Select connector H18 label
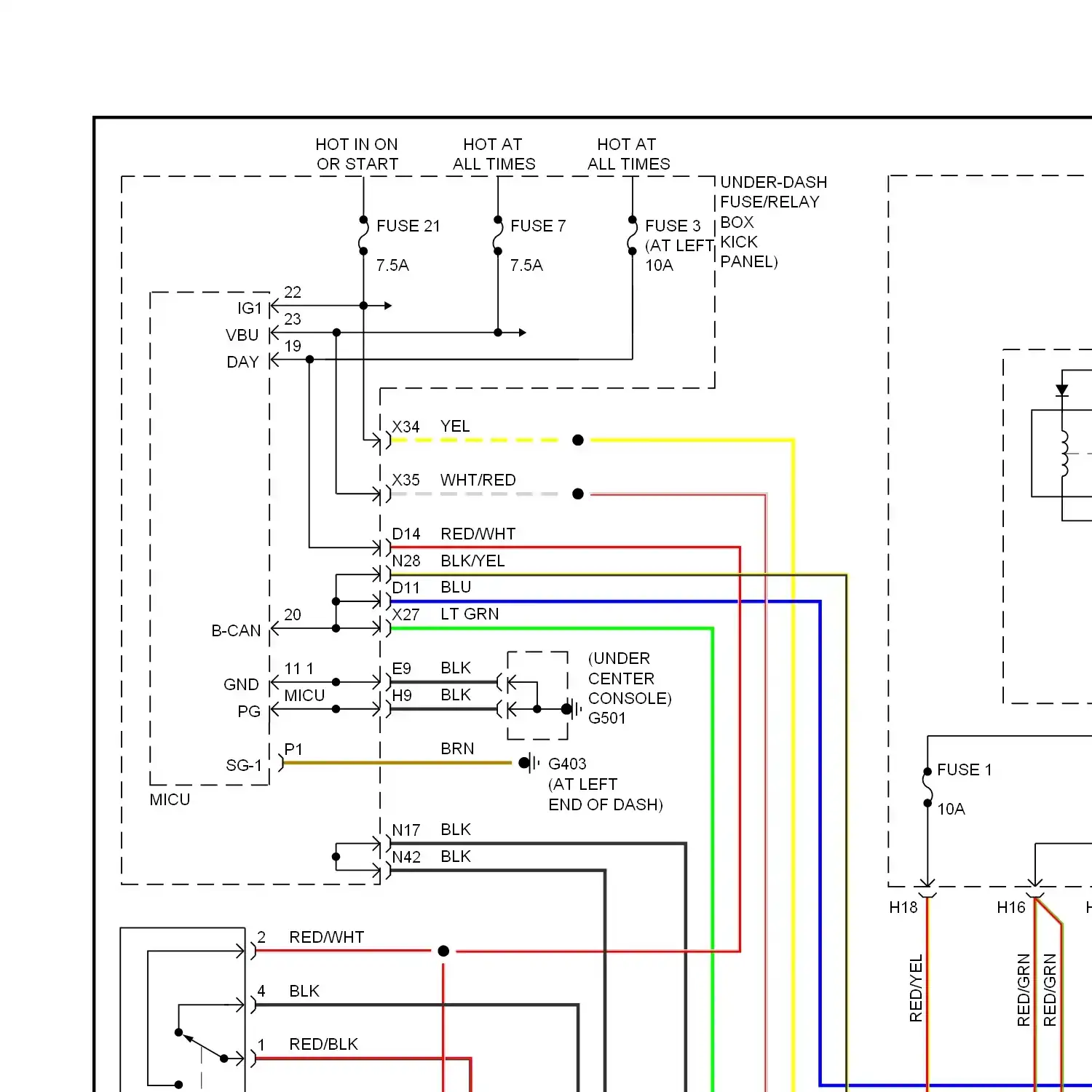This screenshot has width=1092, height=1092. click(903, 907)
